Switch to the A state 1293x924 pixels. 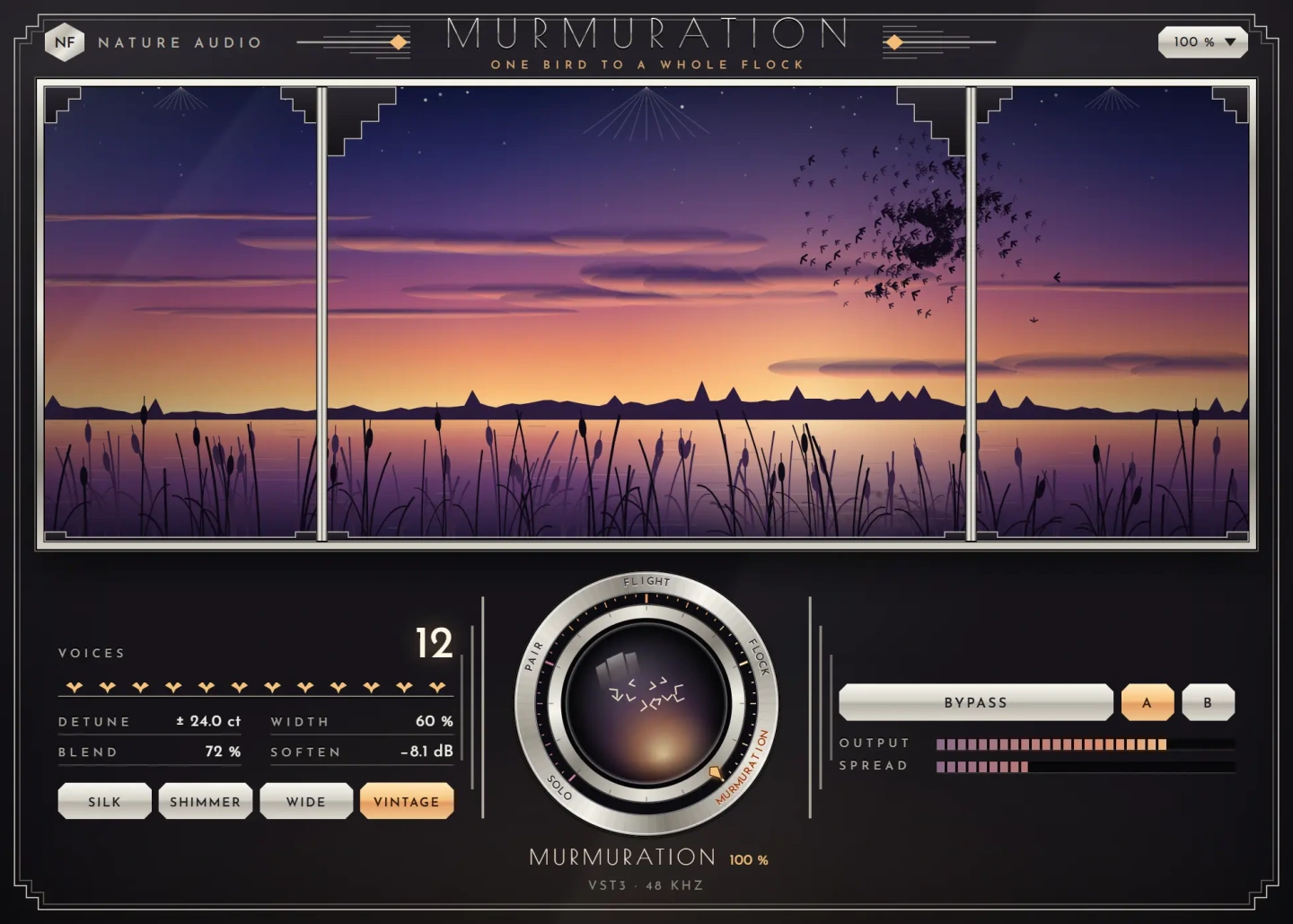[1148, 702]
